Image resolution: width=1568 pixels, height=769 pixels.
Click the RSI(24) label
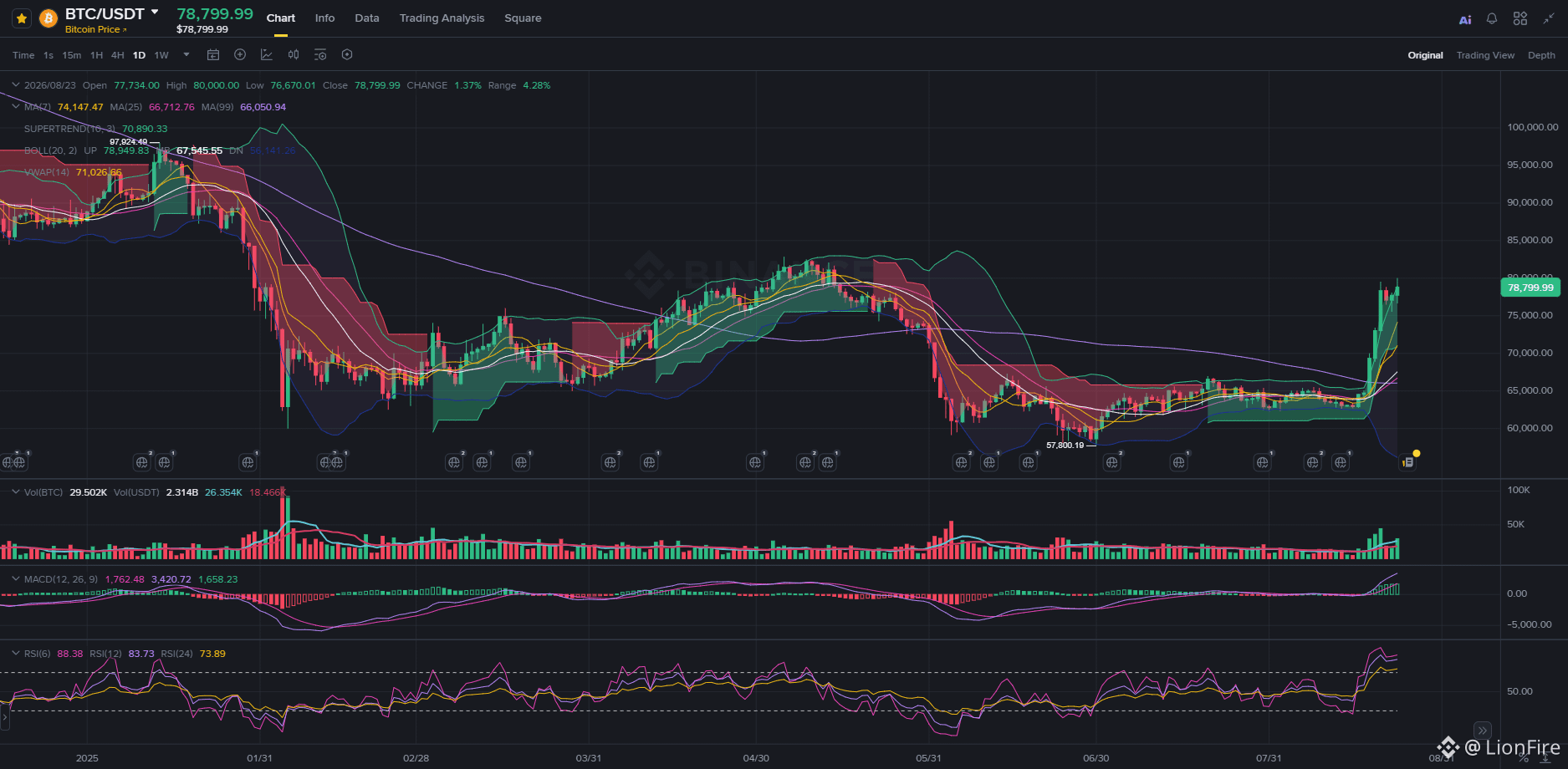coord(176,654)
